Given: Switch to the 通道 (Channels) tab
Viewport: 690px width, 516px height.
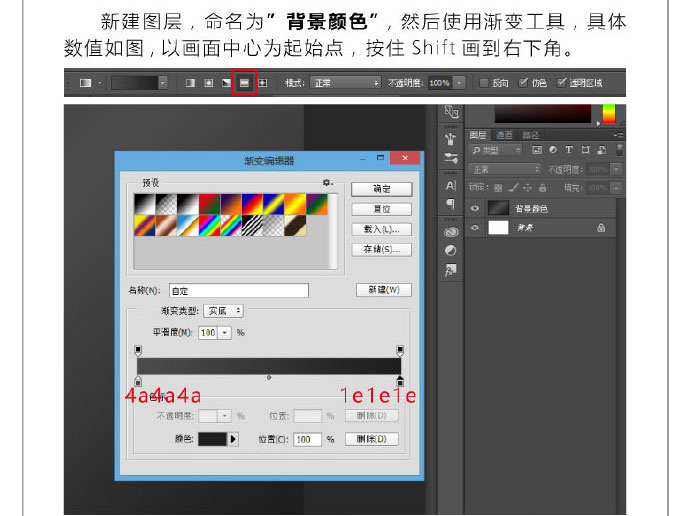Looking at the screenshot, I should point(505,134).
